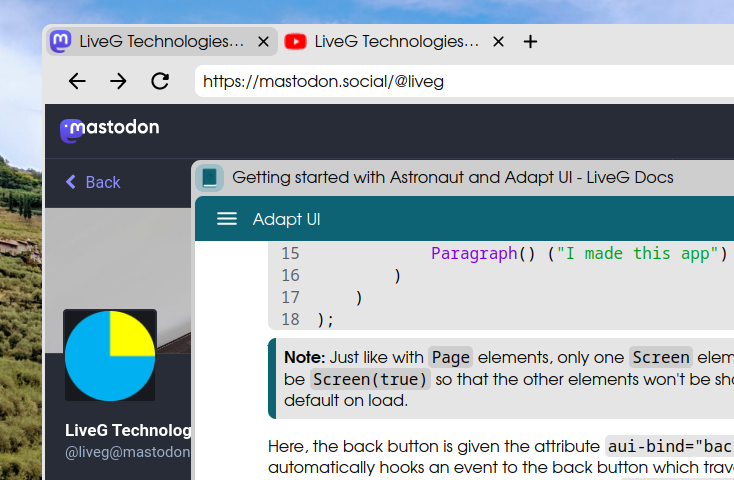Viewport: 734px width, 480px height.
Task: Click the Mastodon logo in the header
Action: (x=109, y=128)
